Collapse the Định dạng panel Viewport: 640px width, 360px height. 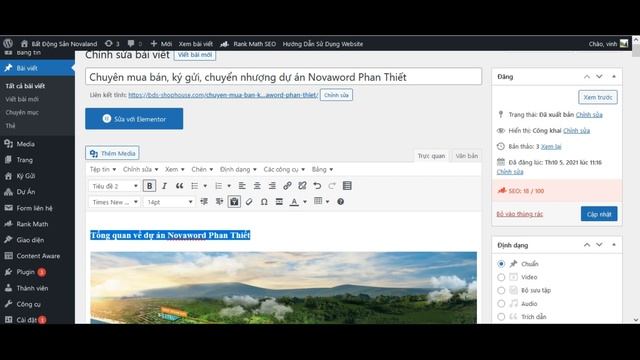click(614, 245)
